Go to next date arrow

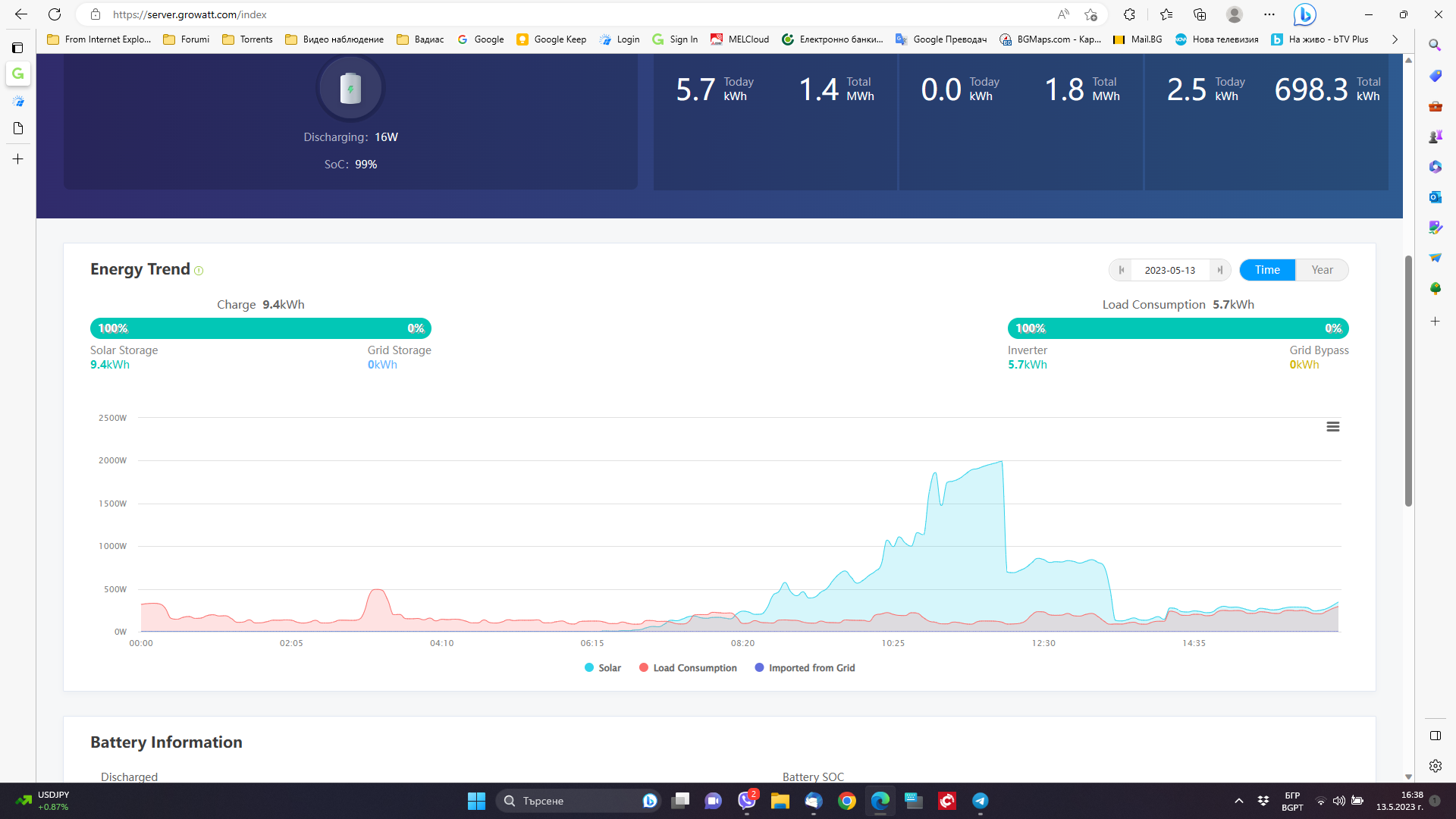(x=1219, y=270)
